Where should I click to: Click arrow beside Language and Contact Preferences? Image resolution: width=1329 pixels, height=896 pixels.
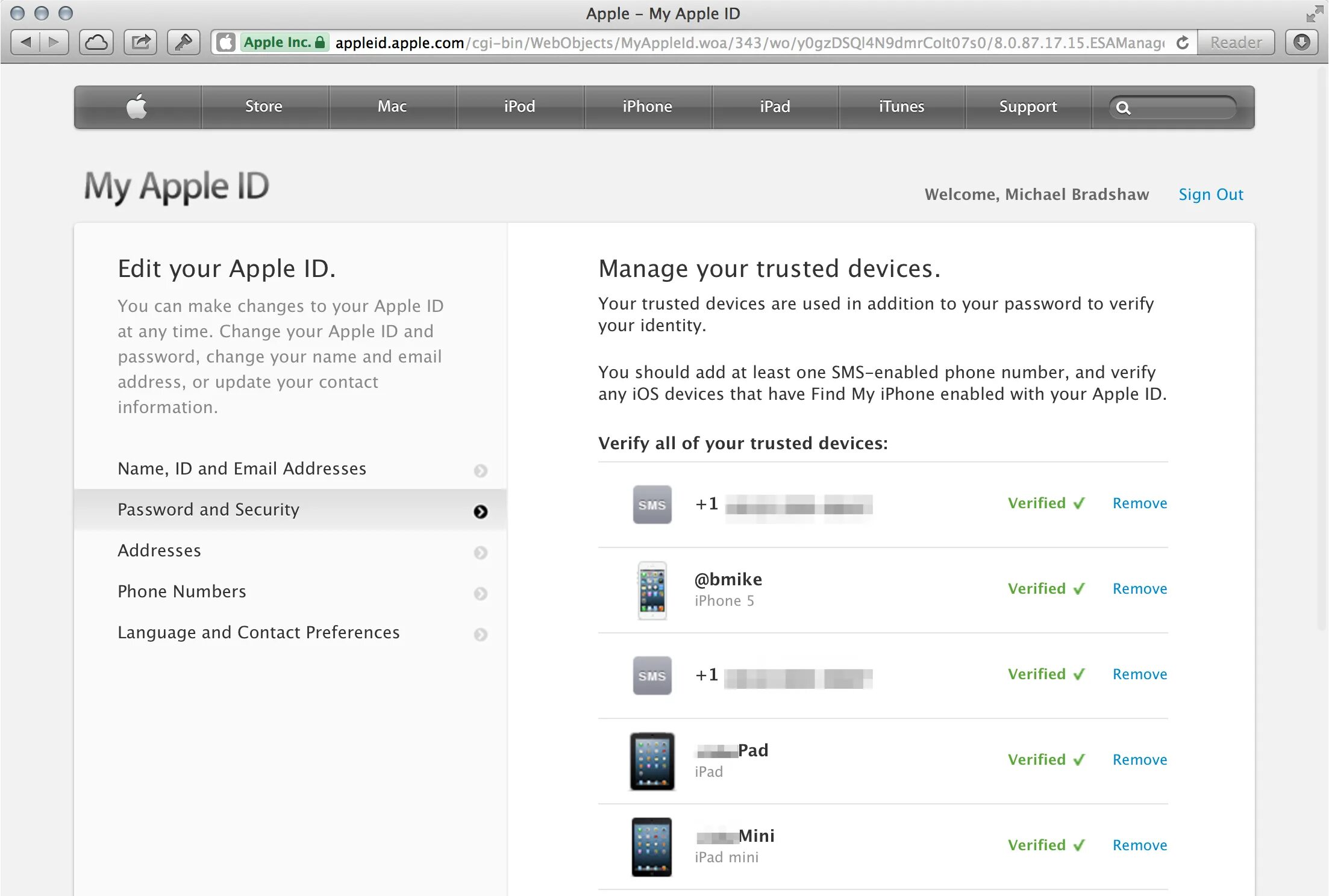(480, 634)
